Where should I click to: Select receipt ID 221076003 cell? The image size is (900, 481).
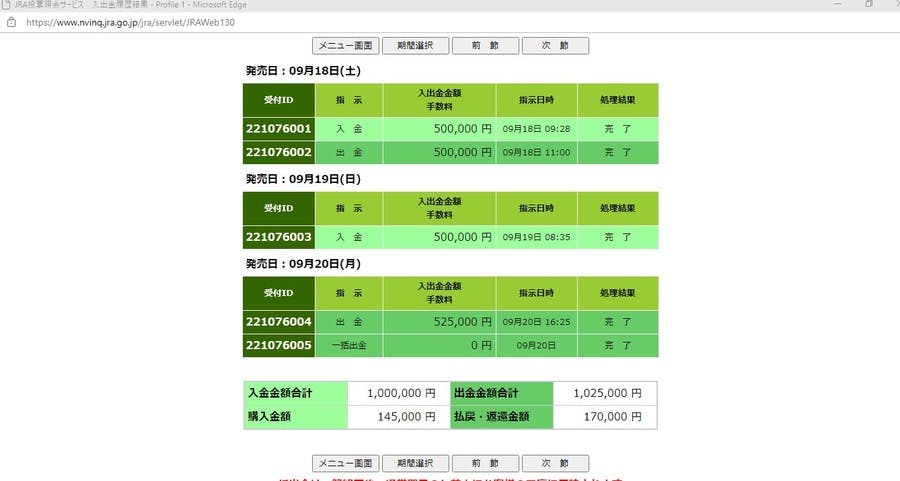278,237
